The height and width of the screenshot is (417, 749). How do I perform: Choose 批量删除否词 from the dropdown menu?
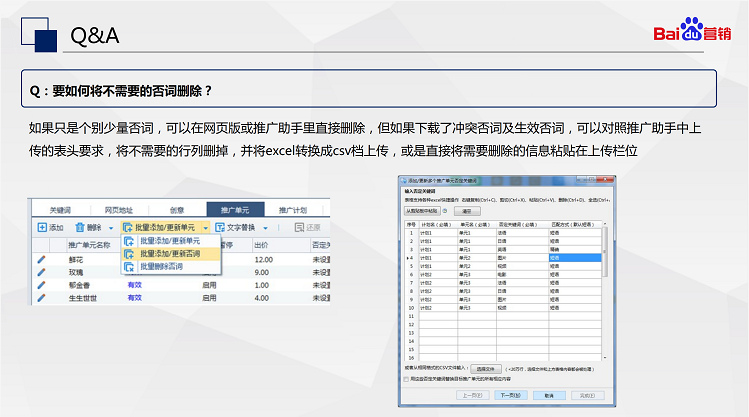(x=161, y=267)
